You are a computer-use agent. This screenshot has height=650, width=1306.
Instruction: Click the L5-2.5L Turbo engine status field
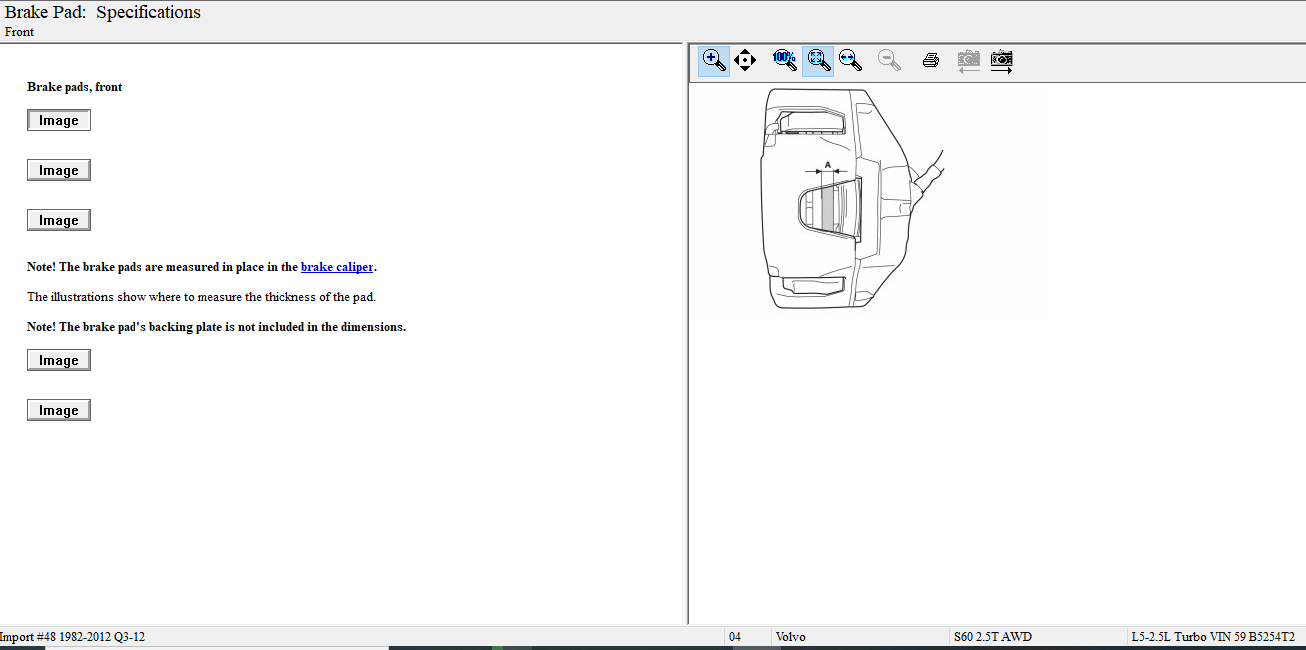tap(1212, 637)
